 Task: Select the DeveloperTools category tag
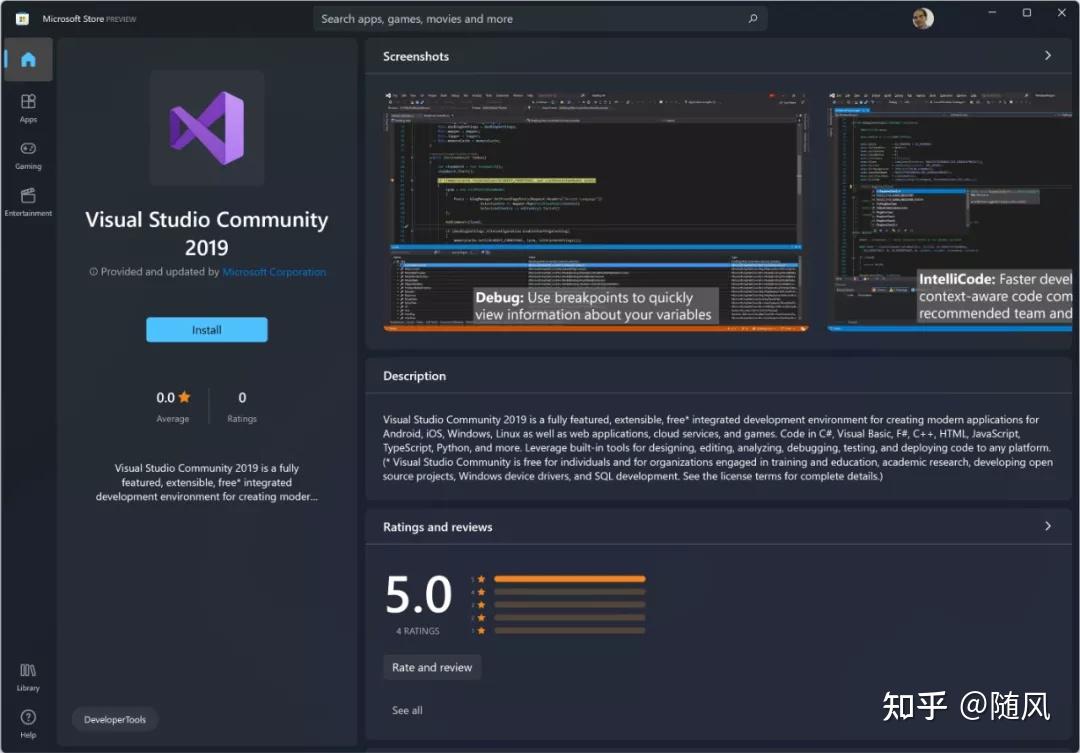[115, 719]
